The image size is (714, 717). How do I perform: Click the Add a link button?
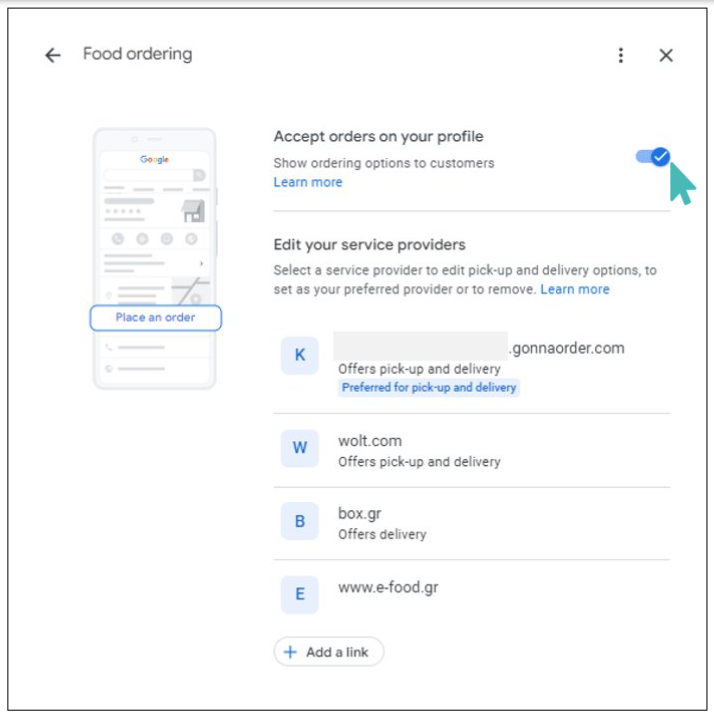pyautogui.click(x=328, y=652)
